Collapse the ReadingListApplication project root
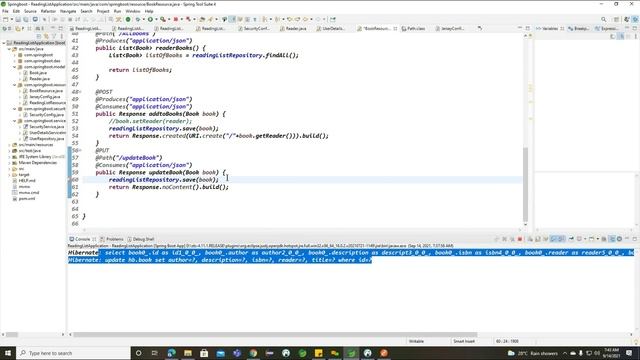Screen dimensions: 640x360 coord(4,43)
